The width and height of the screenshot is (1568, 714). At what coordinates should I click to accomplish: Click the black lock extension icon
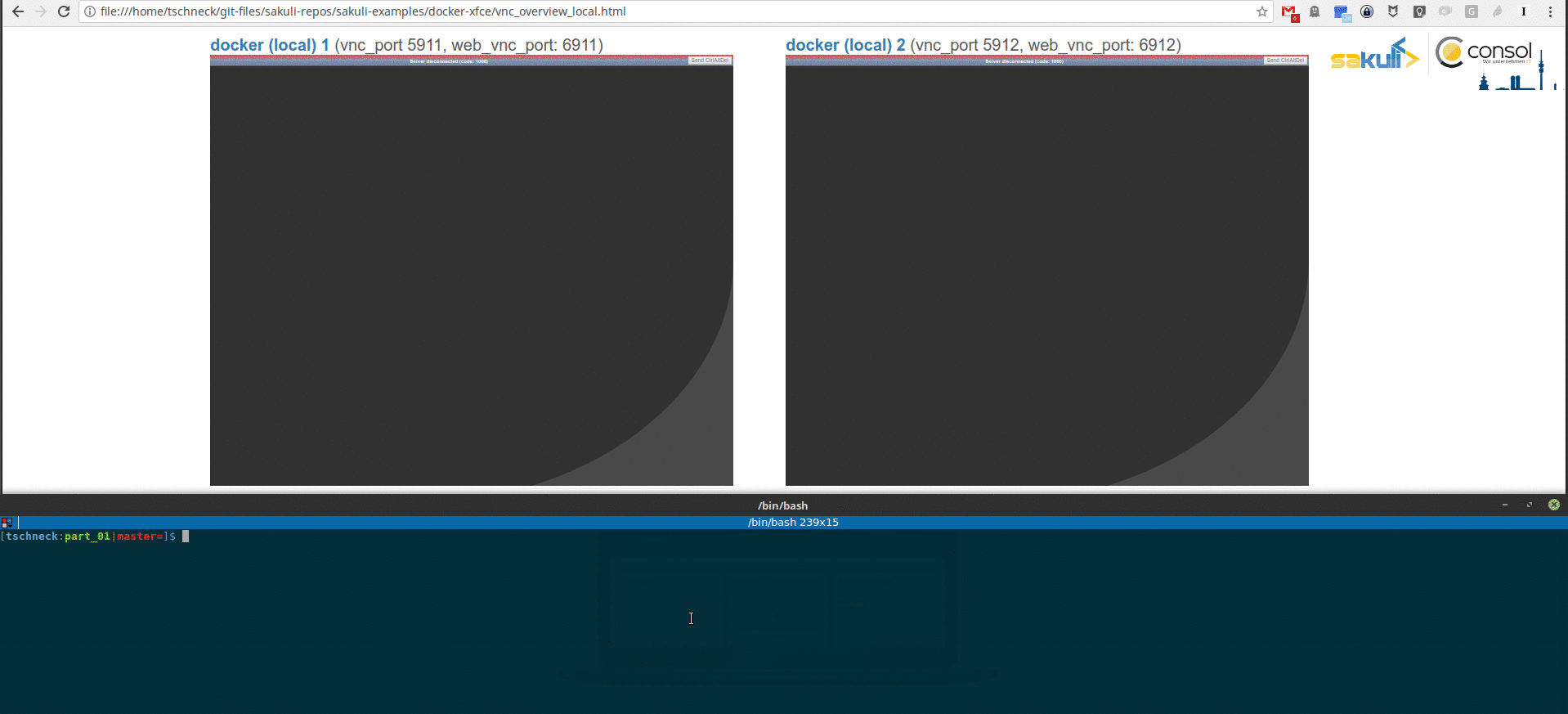point(1367,12)
